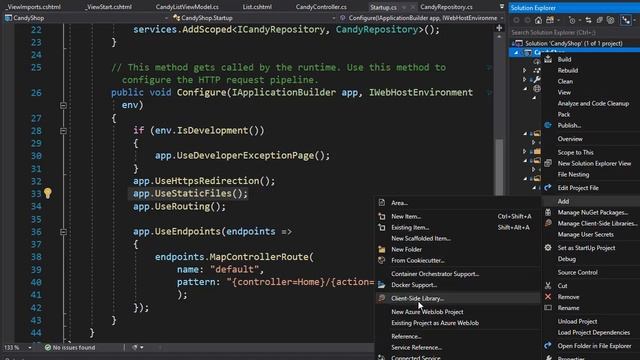The image size is (640, 360).
Task: Click the Forward arrow in Solution Explorer toolbar
Action: [x=527, y=20]
